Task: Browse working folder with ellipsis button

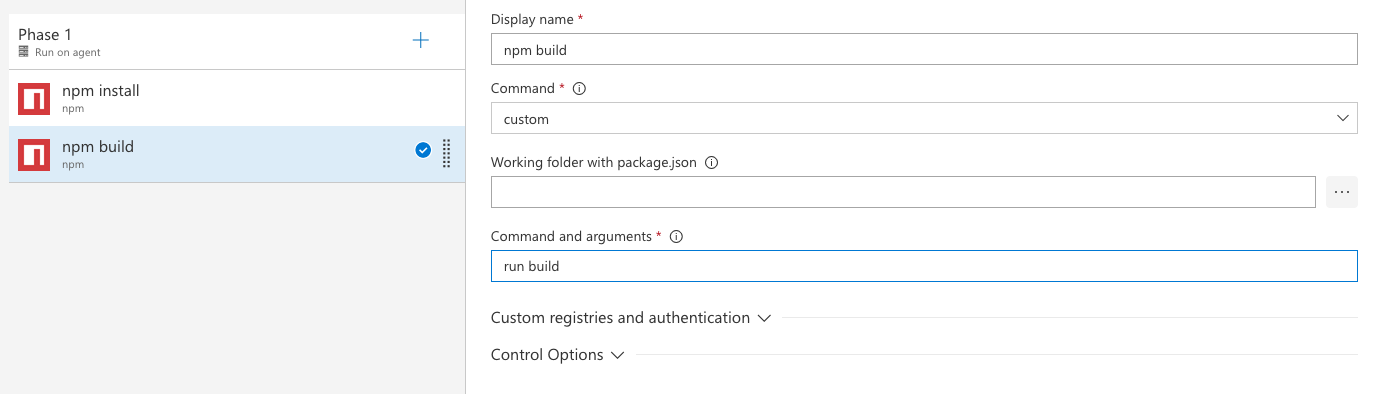Action: pos(1342,192)
